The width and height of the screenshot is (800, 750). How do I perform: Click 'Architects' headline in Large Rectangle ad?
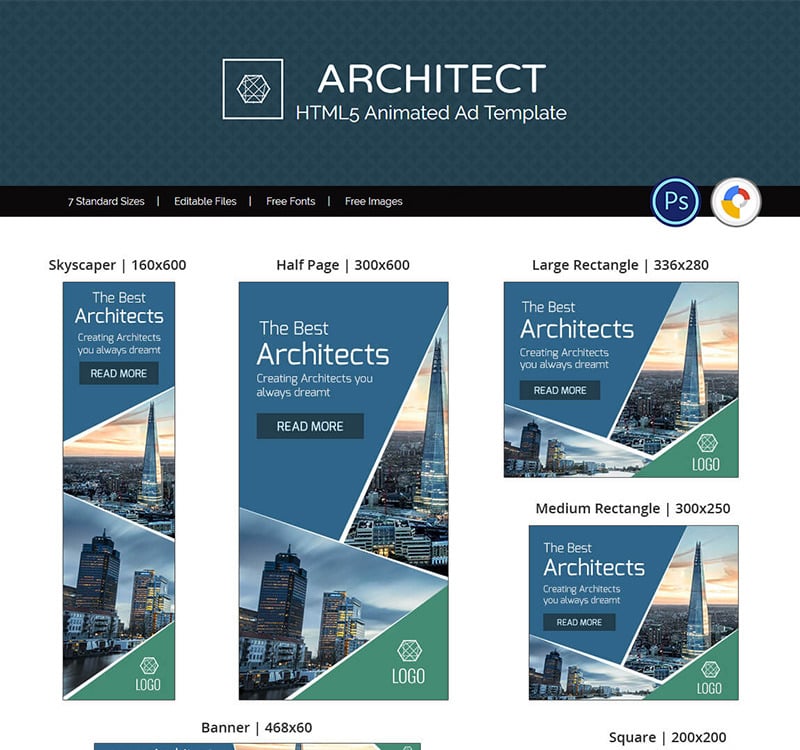click(577, 329)
